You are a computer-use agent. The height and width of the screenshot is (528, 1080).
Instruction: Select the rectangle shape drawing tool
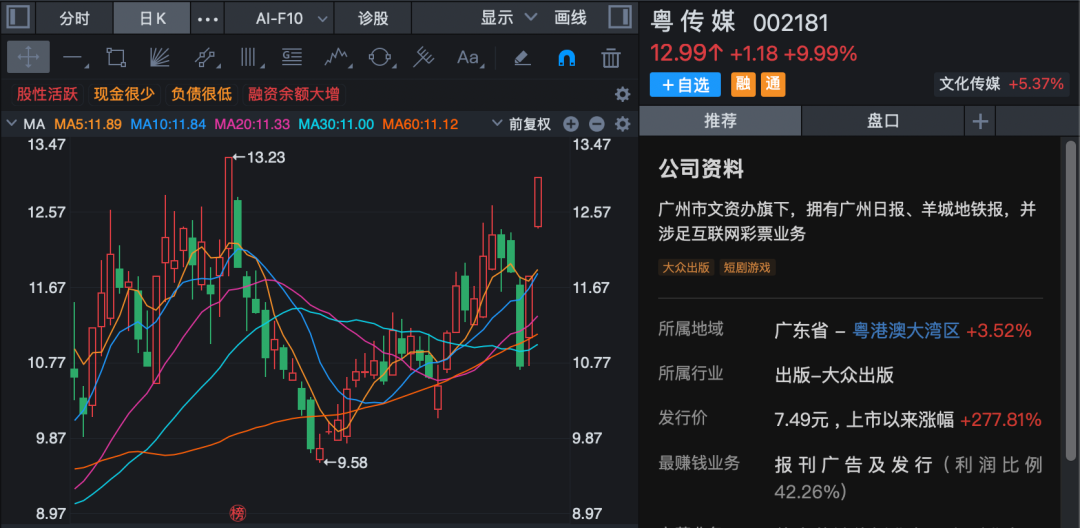(x=116, y=57)
